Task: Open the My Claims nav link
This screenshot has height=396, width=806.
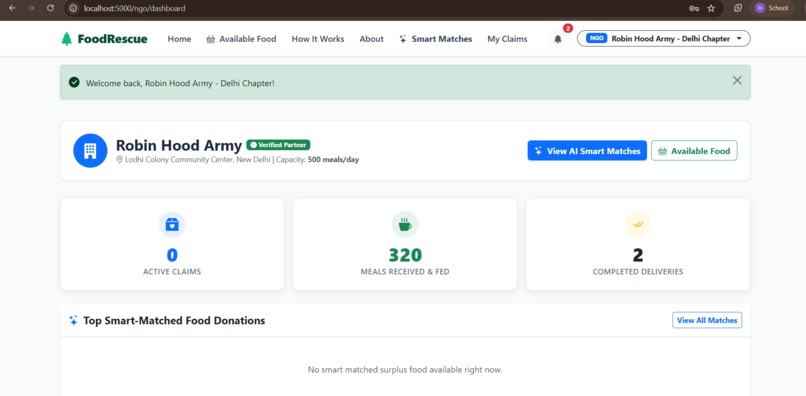Action: (507, 39)
